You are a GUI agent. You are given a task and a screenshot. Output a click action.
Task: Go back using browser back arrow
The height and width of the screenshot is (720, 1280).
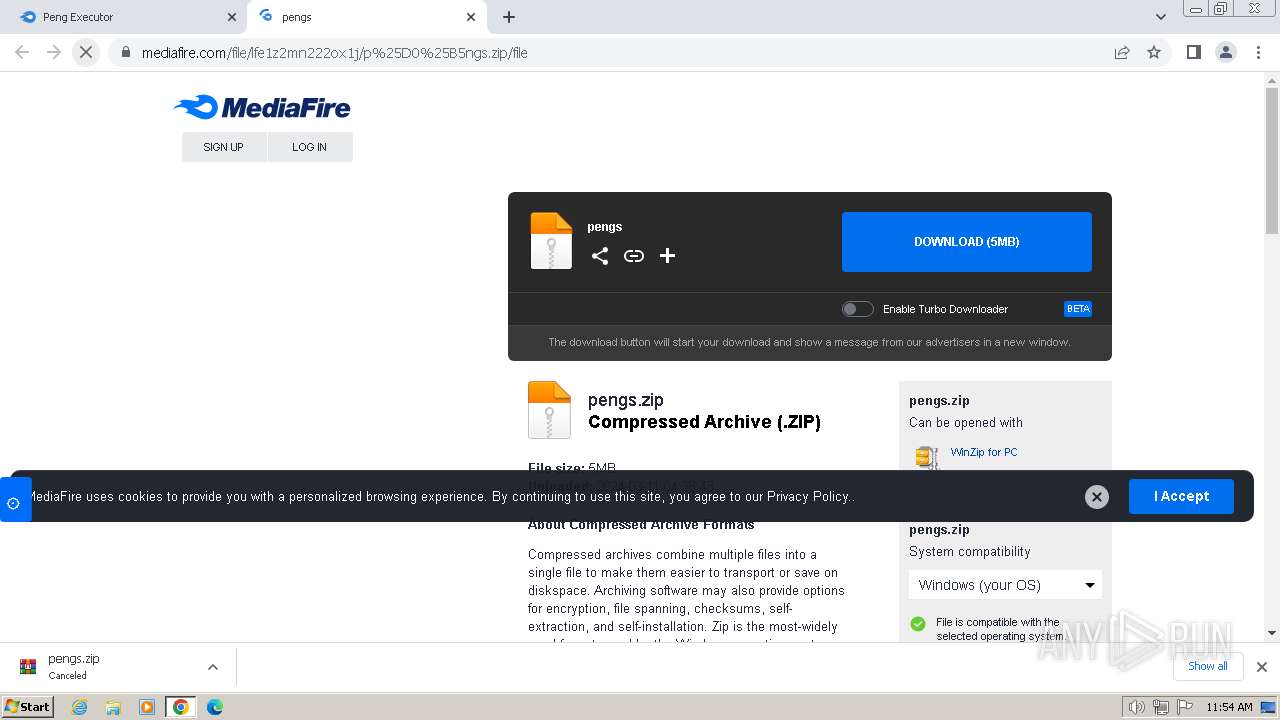22,52
